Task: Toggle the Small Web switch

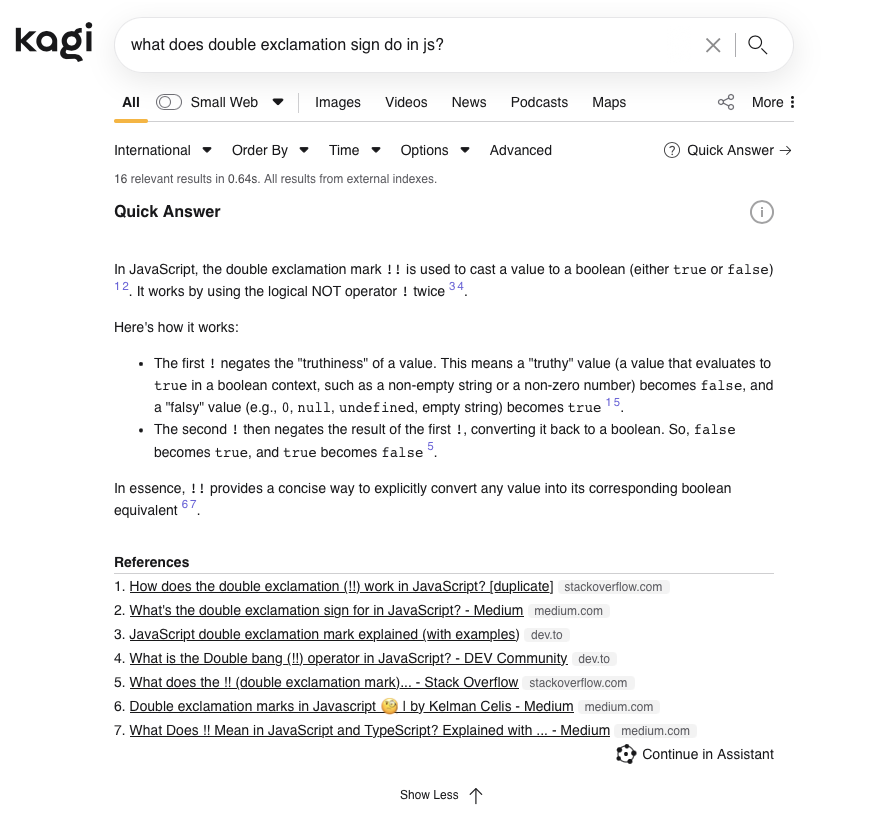Action: coord(169,102)
